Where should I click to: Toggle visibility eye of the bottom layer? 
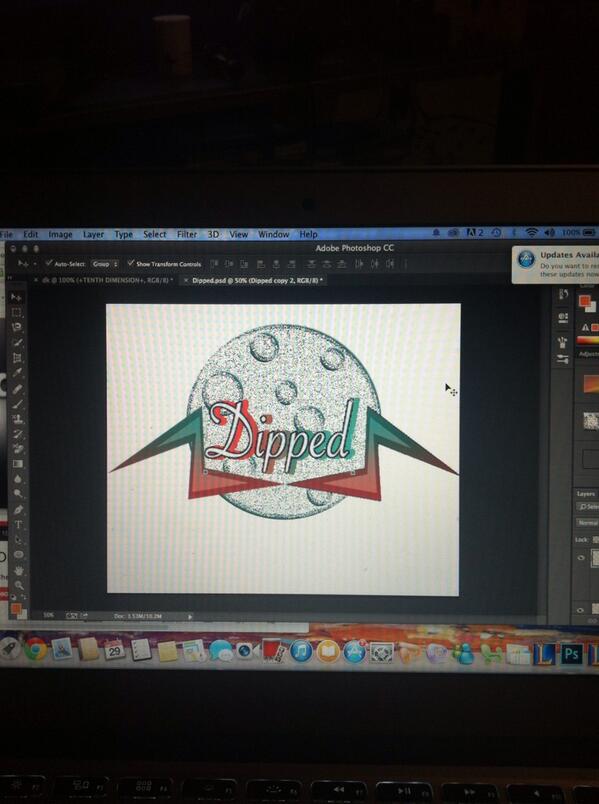pos(581,610)
